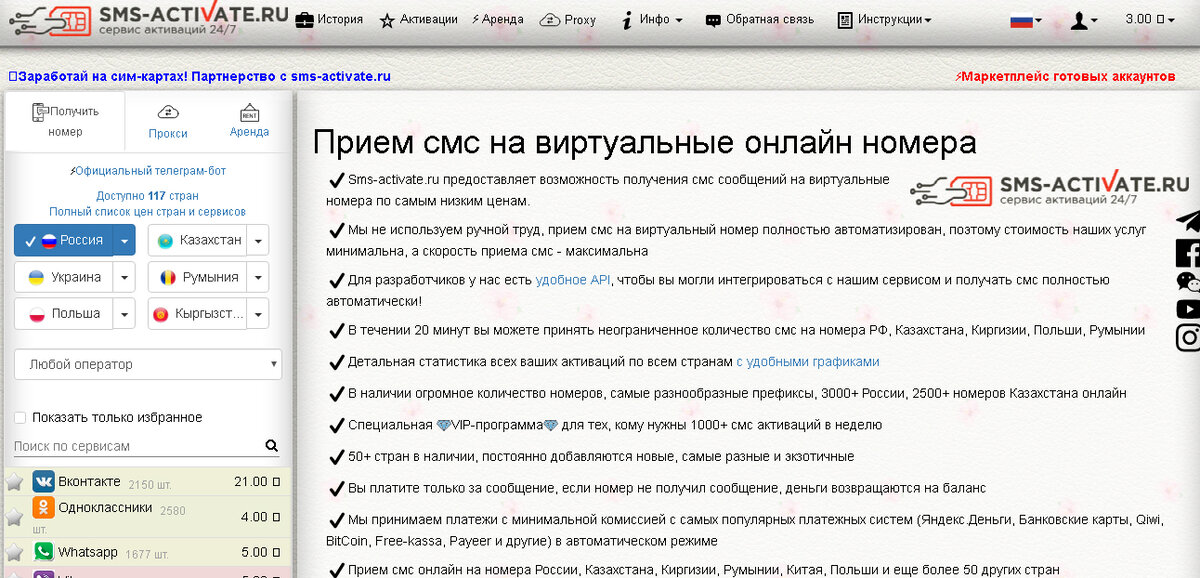This screenshot has height=578, width=1200.
Task: Go to Аренда in the top navigation
Action: click(x=497, y=19)
